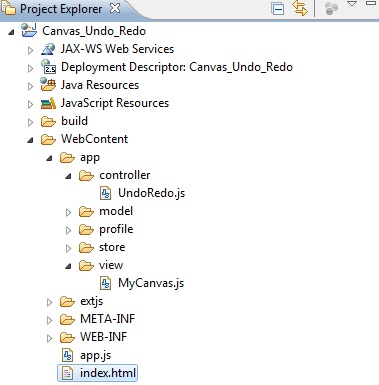
Task: Select the 'app.js' file name
Action: click(x=95, y=356)
